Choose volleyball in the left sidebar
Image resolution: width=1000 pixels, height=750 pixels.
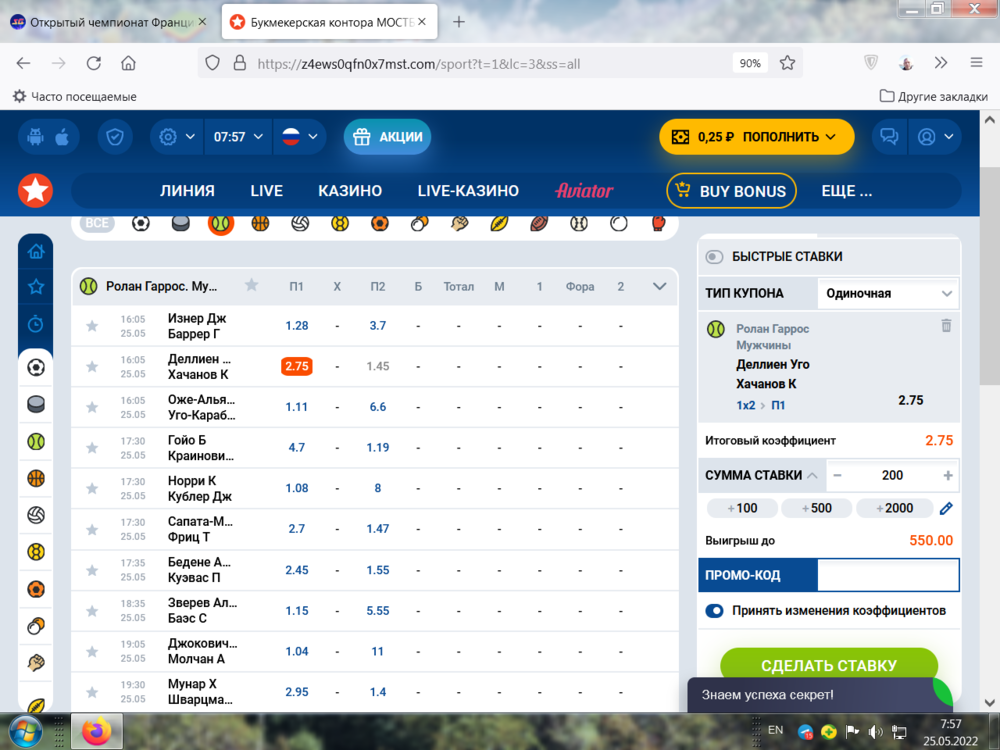click(36, 515)
